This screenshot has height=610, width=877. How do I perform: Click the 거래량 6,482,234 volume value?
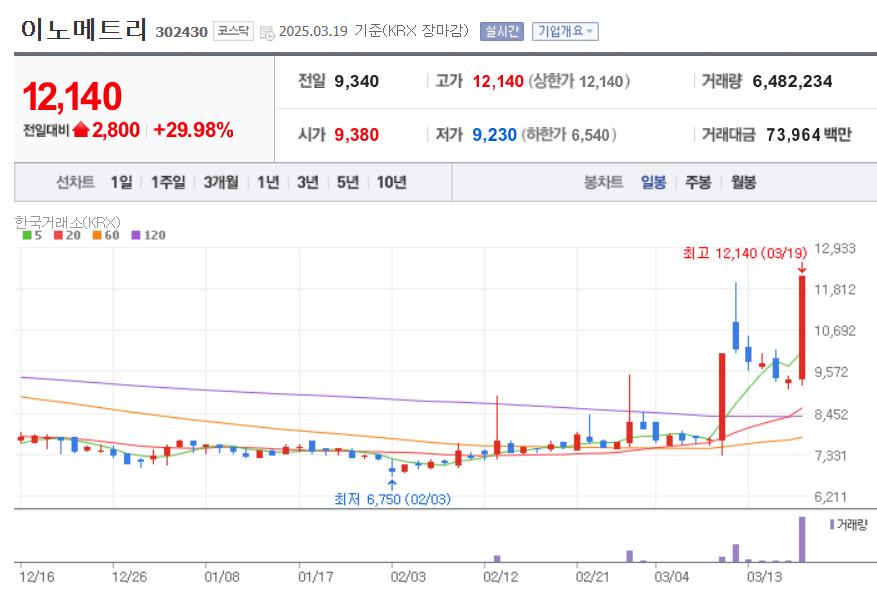792,82
